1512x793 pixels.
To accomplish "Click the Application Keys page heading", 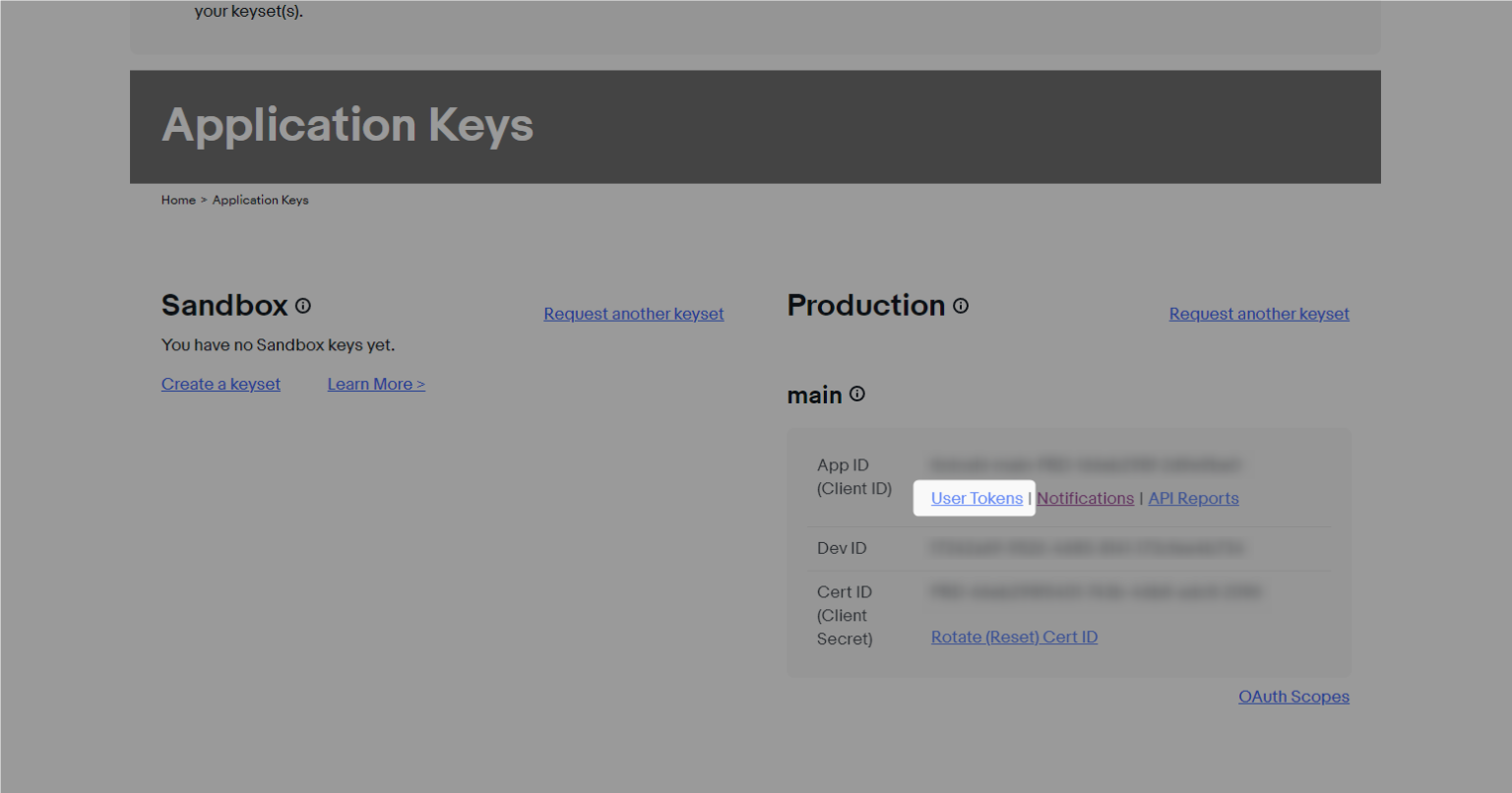I will point(347,126).
